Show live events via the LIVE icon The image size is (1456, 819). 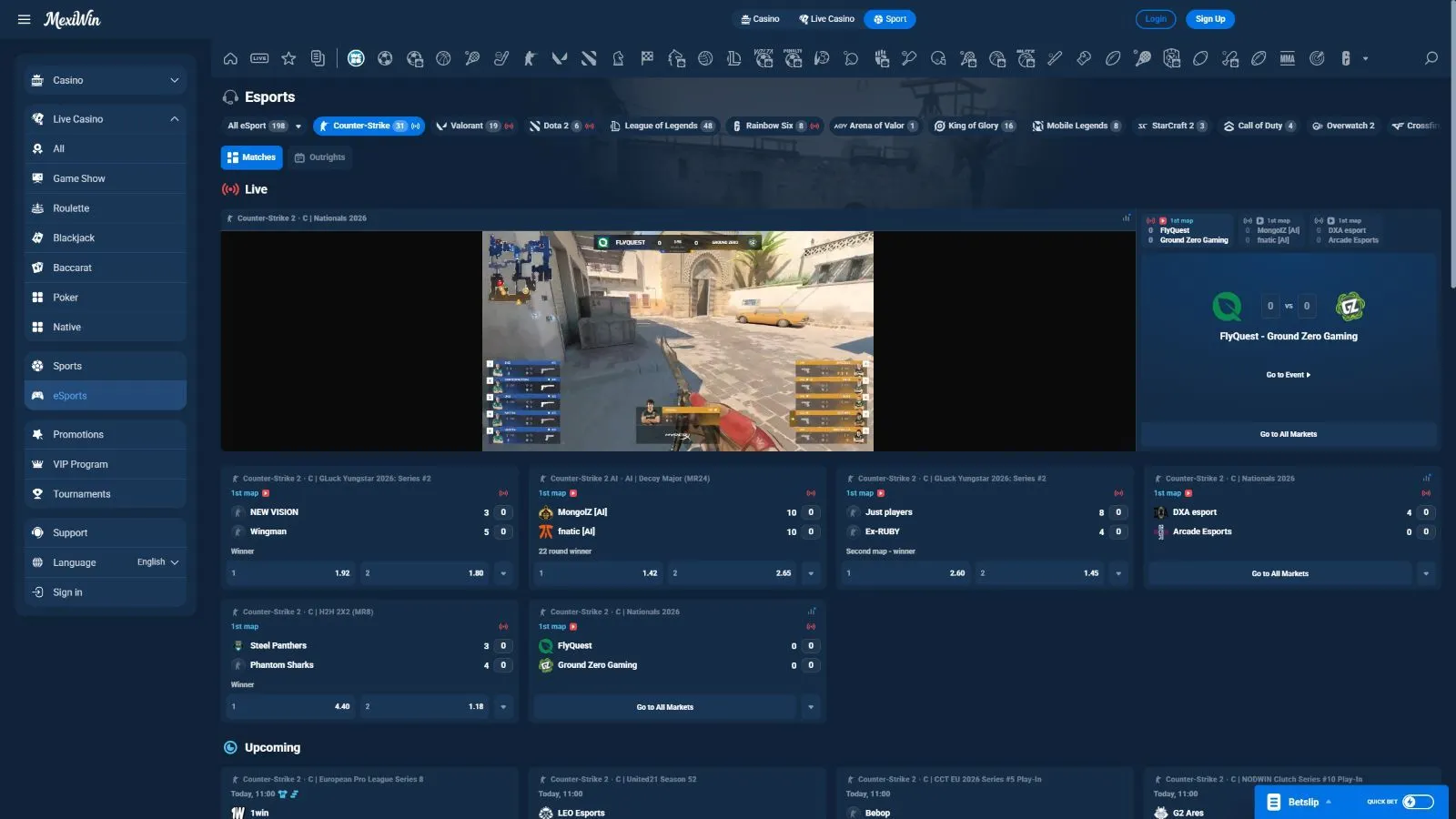(x=259, y=58)
